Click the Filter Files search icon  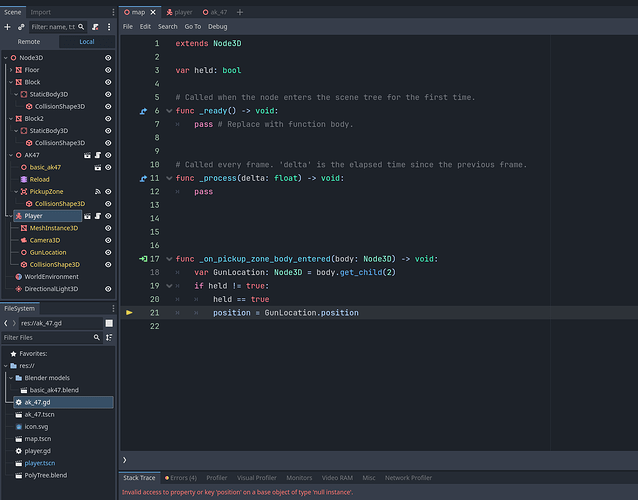coord(96,337)
